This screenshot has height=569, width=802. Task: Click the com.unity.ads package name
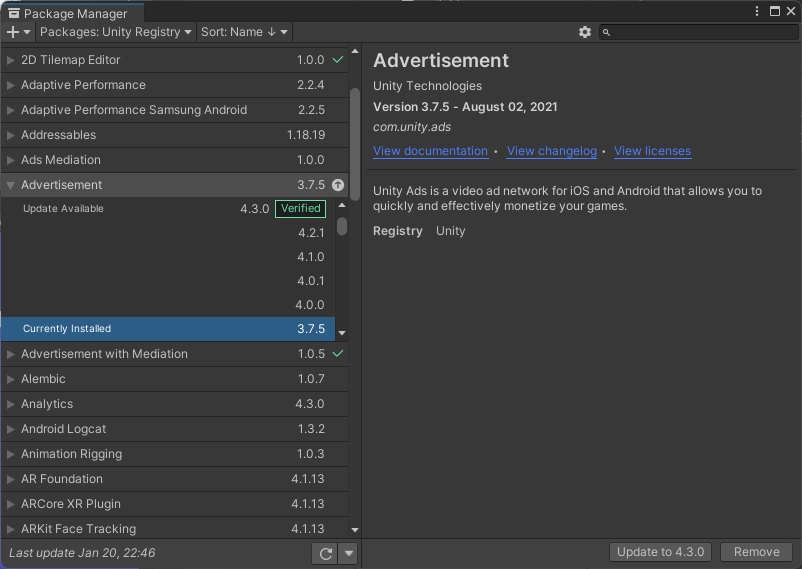[x=412, y=127]
